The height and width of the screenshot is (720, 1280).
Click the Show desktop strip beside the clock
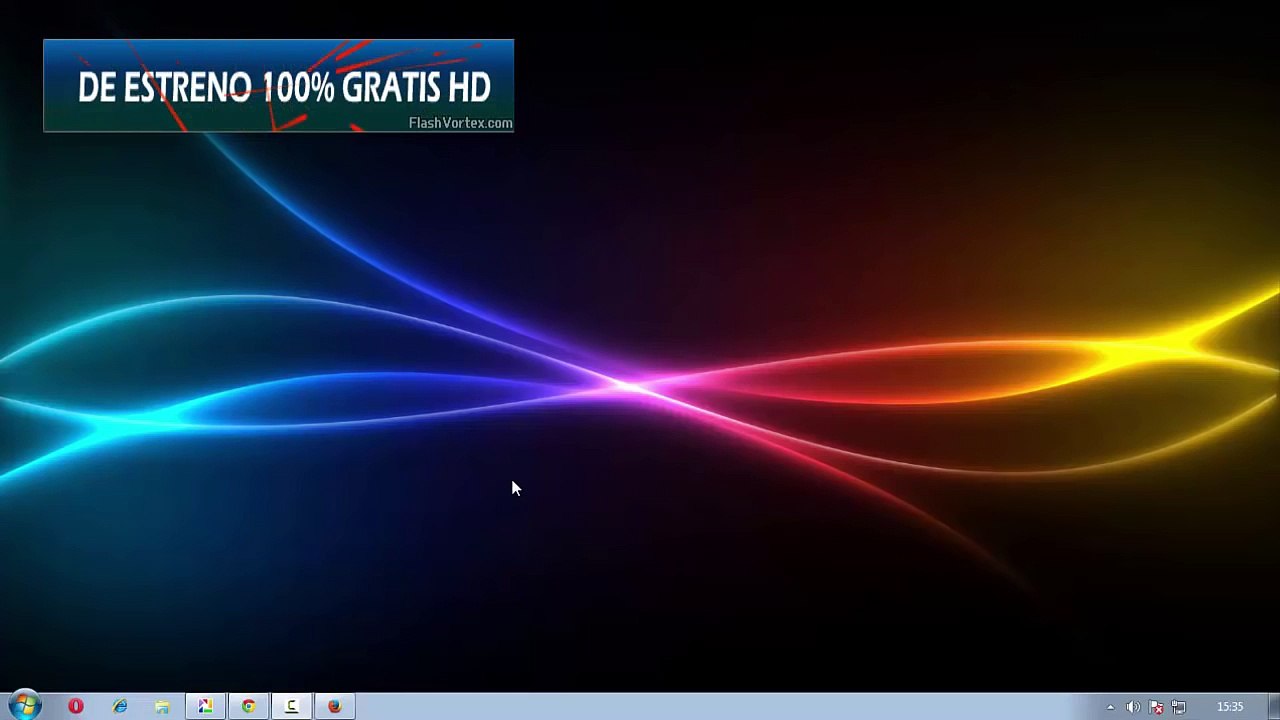click(1272, 706)
